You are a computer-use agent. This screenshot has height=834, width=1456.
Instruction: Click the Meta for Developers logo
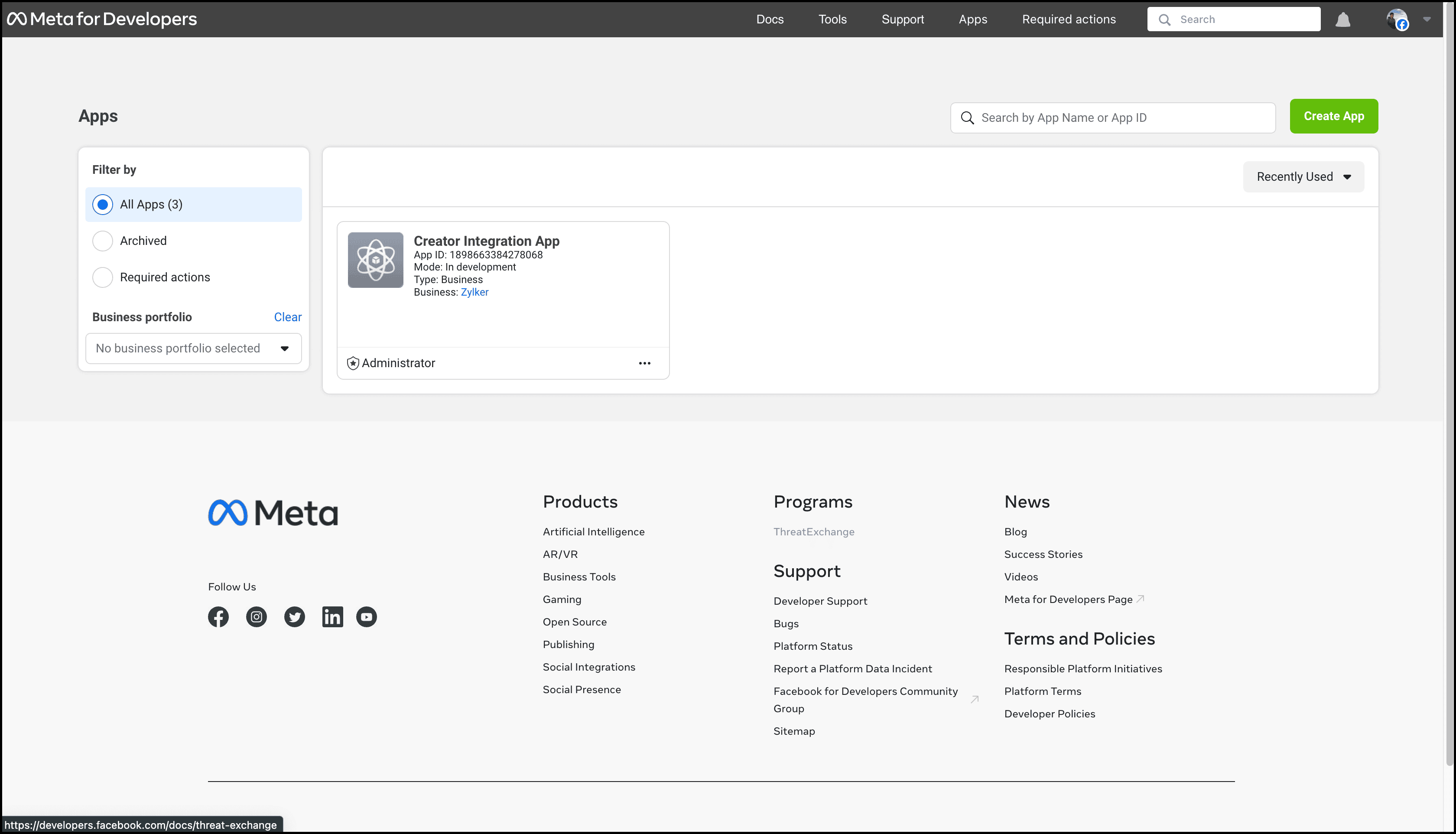102,19
